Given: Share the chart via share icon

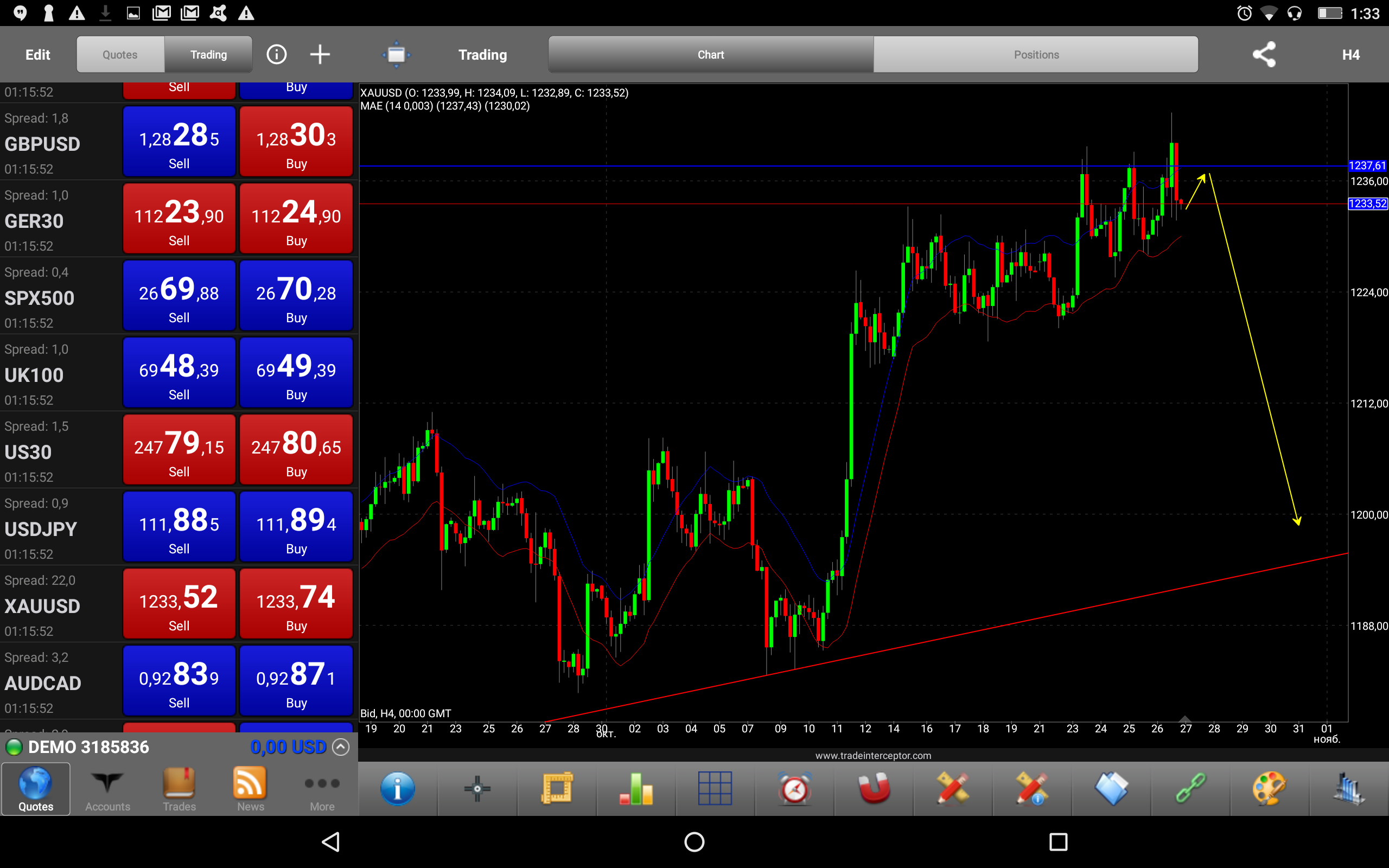Looking at the screenshot, I should click(1264, 55).
